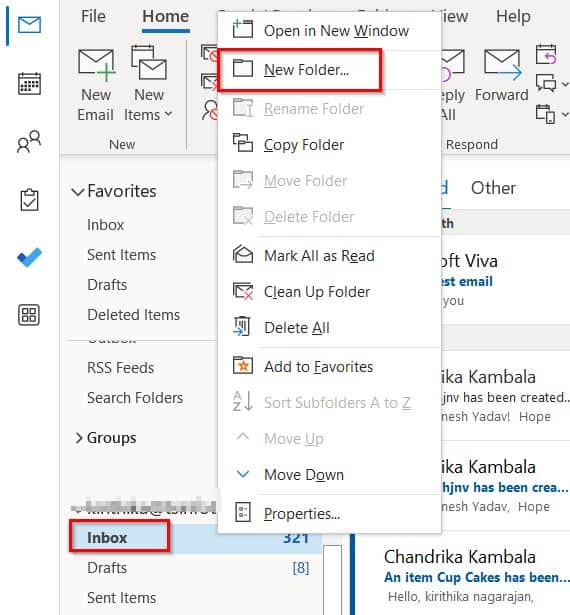Click the Delete All trash icon
This screenshot has width=570, height=615.
click(242, 326)
